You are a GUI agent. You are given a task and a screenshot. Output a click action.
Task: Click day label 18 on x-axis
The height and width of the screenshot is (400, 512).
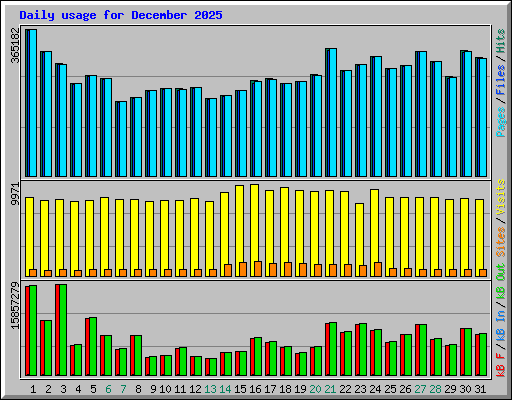pyautogui.click(x=285, y=389)
